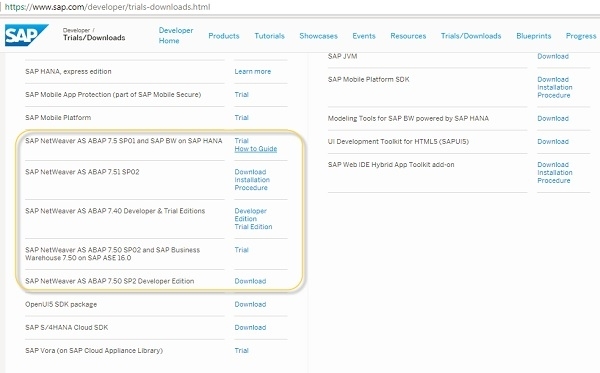Click 'SAP S/4HANA Cloud SDK' text

point(67,327)
